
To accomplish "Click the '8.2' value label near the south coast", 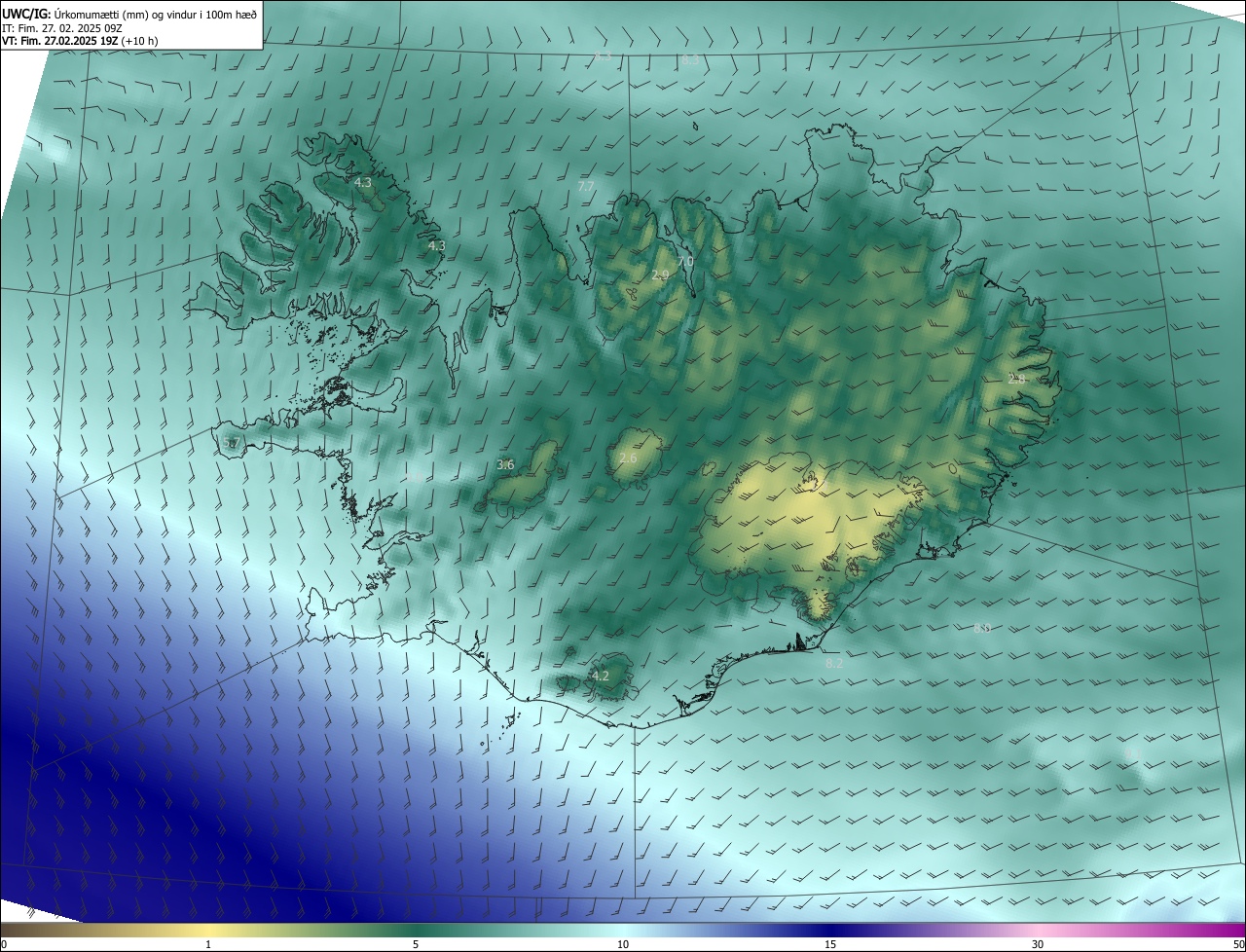I will pyautogui.click(x=834, y=663).
